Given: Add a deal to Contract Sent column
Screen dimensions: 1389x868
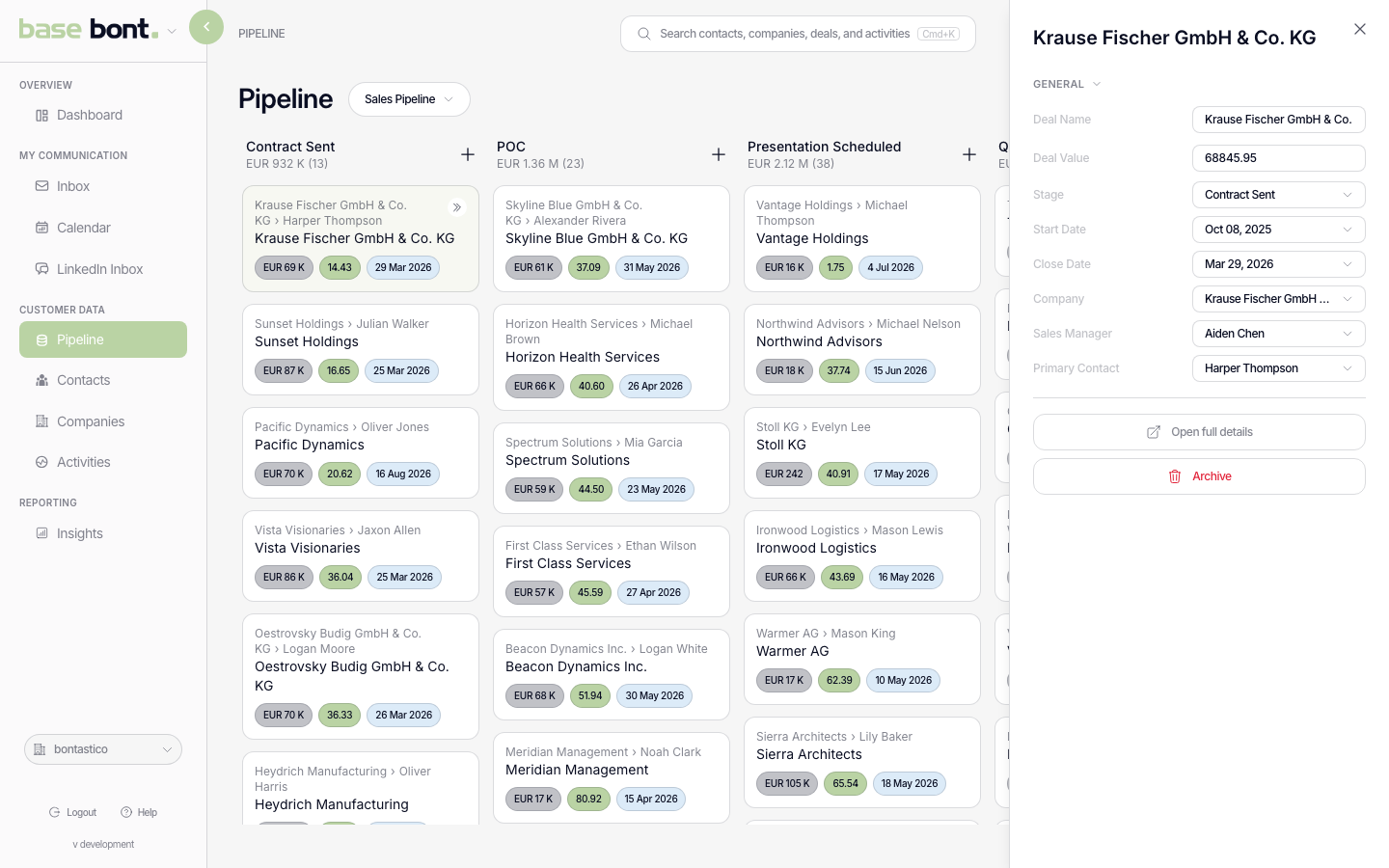Looking at the screenshot, I should 468,154.
